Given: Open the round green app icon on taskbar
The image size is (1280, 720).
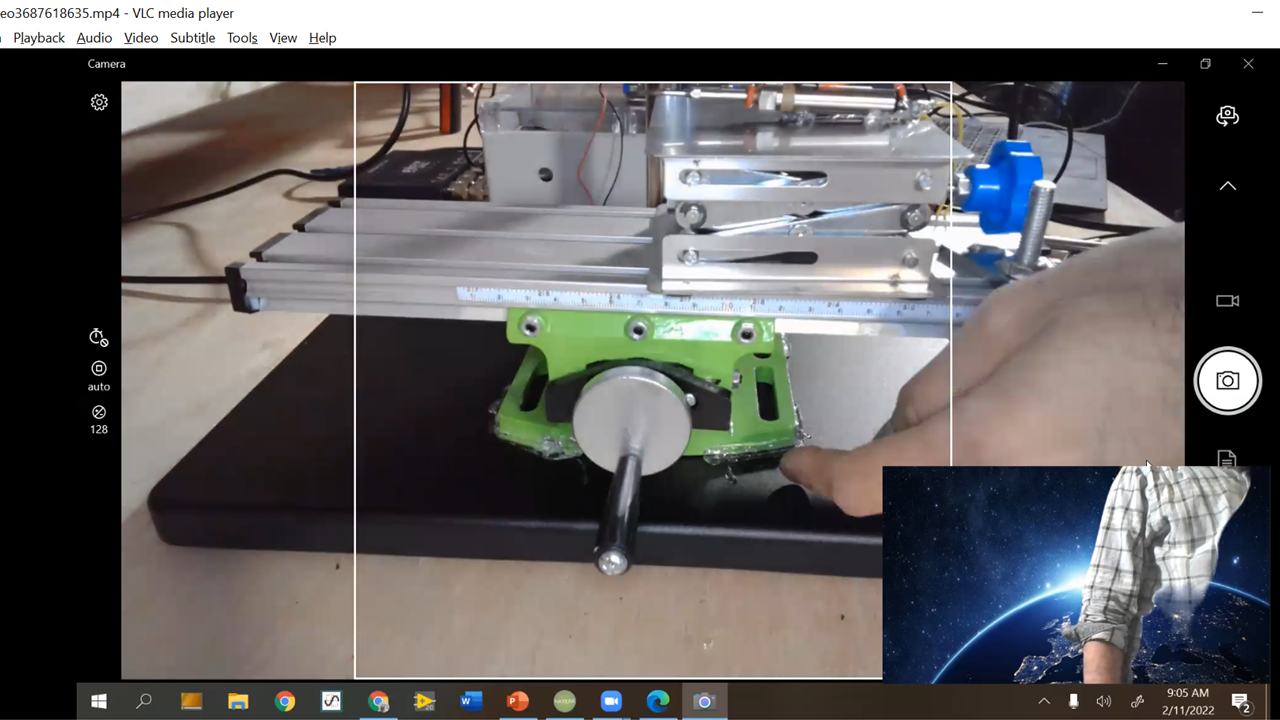Looking at the screenshot, I should pos(564,702).
